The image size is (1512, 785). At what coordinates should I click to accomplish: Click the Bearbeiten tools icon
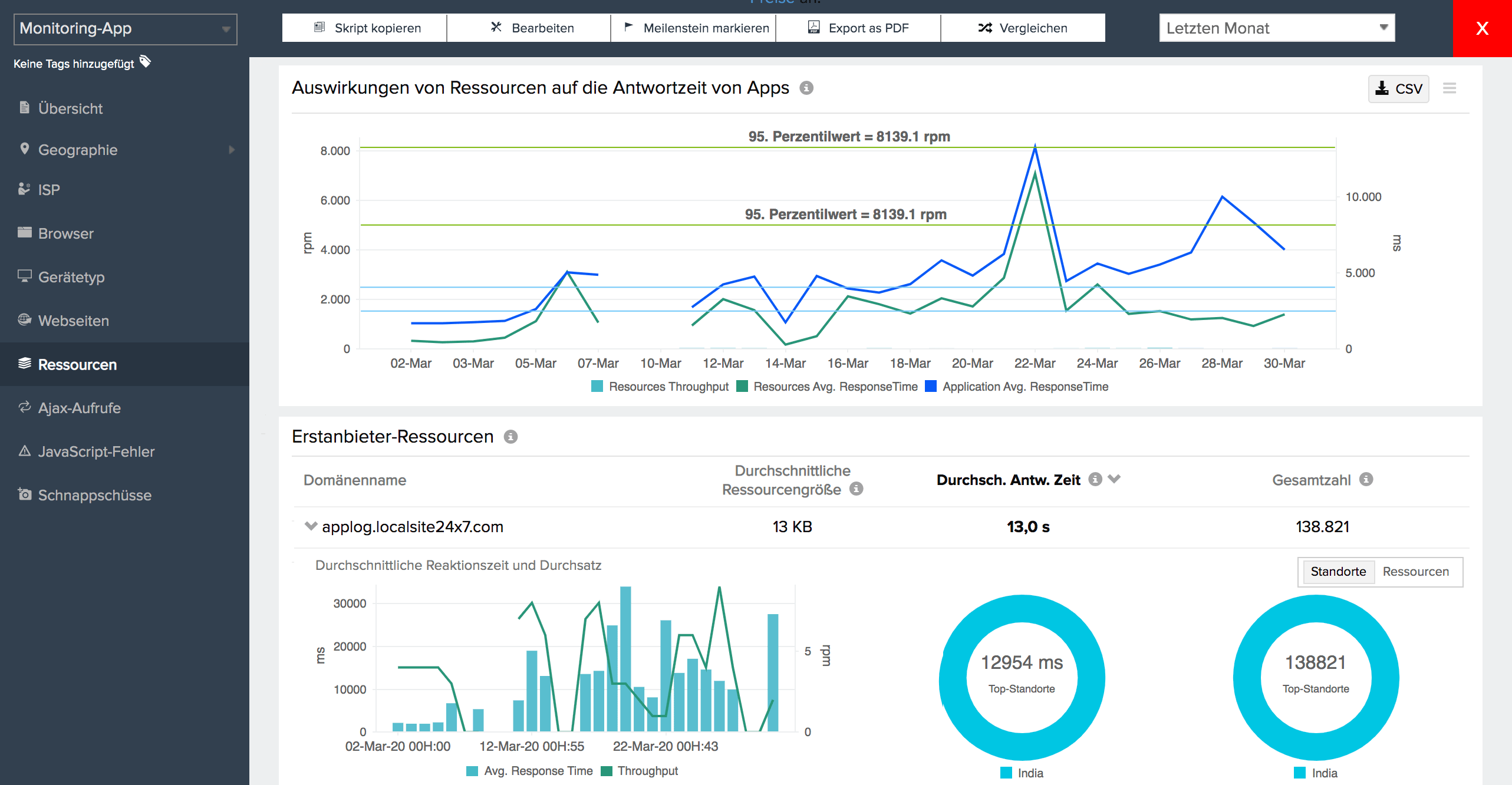pos(496,27)
